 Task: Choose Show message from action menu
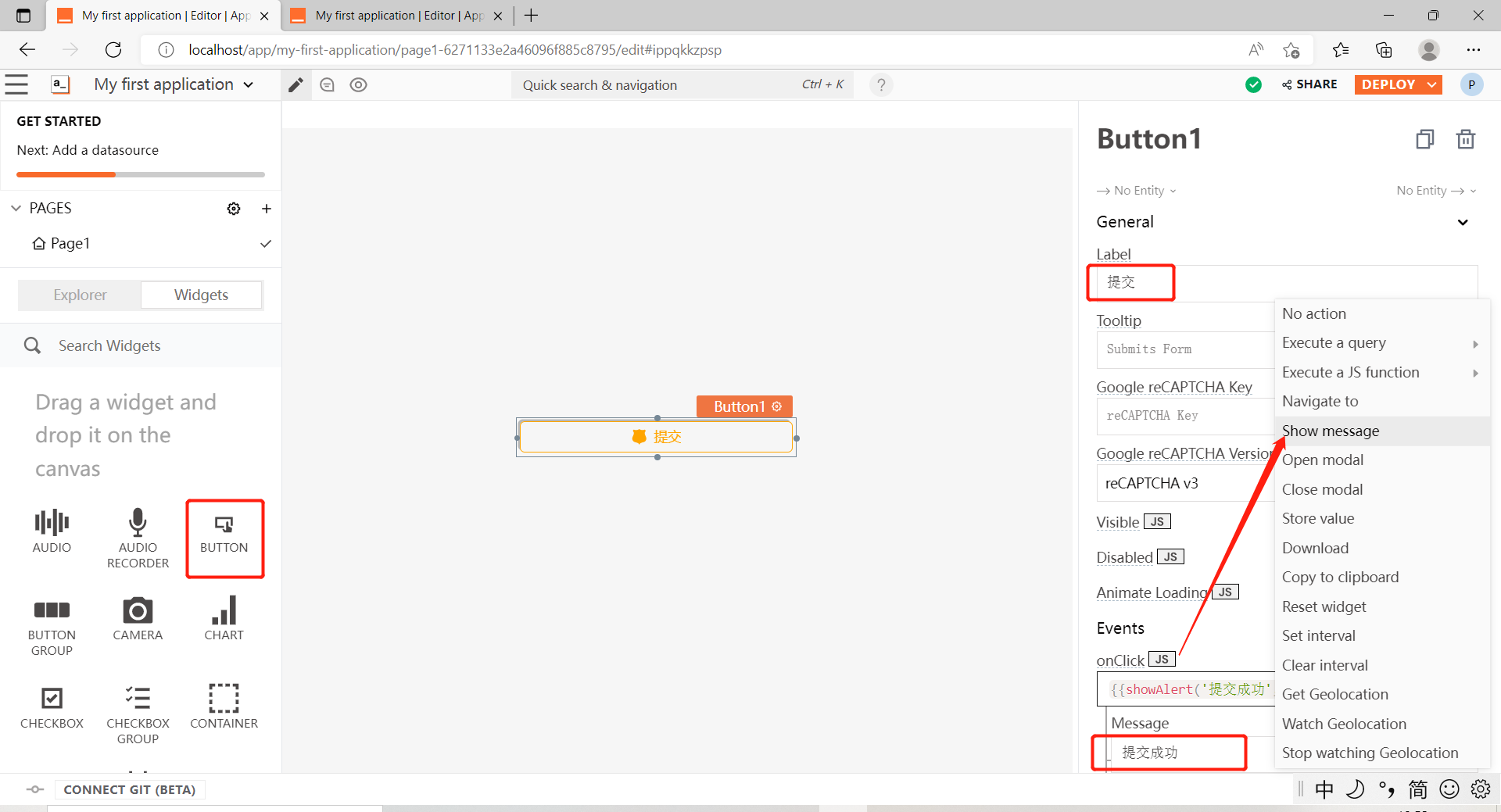[x=1331, y=431]
